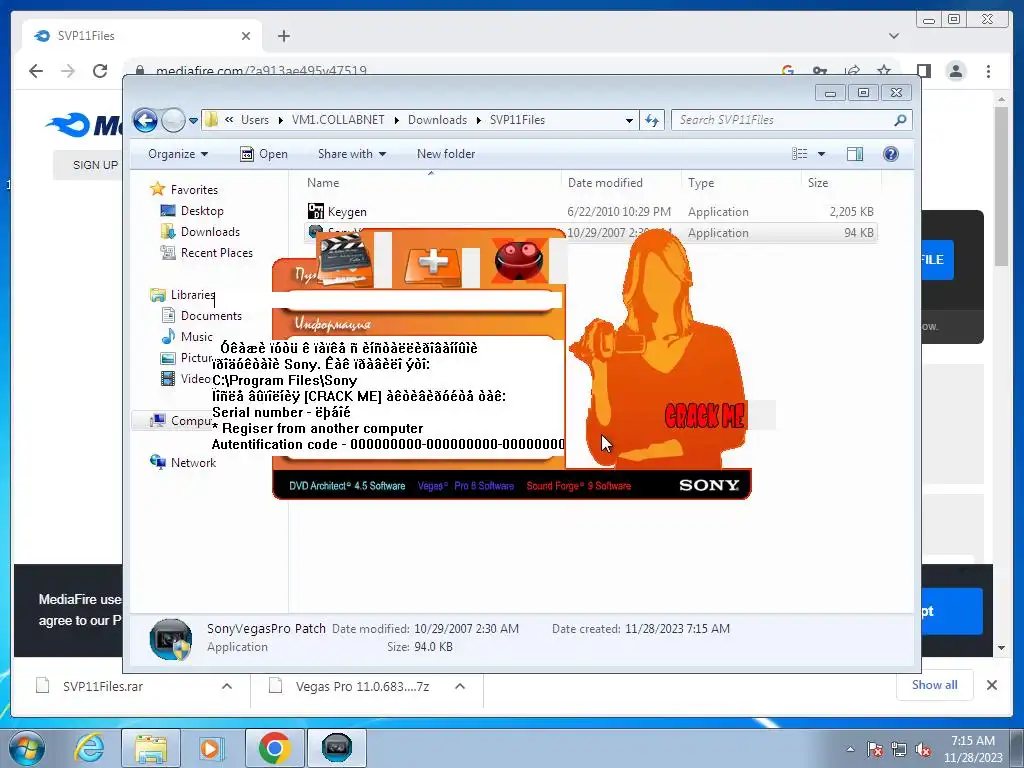Open Favorites in the navigation pane
Viewport: 1024px width, 768px height.
coord(194,190)
